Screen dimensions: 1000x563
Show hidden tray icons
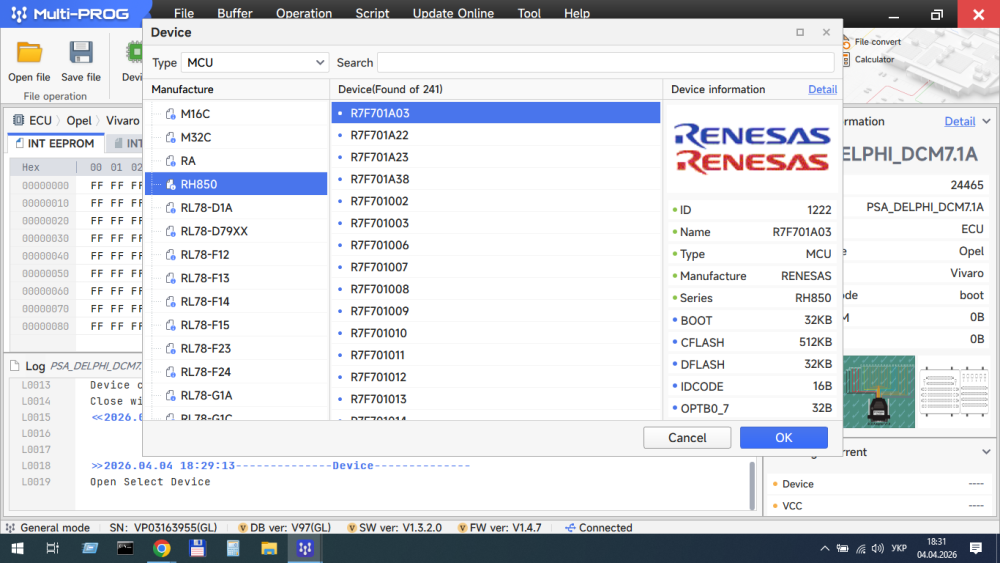point(825,548)
